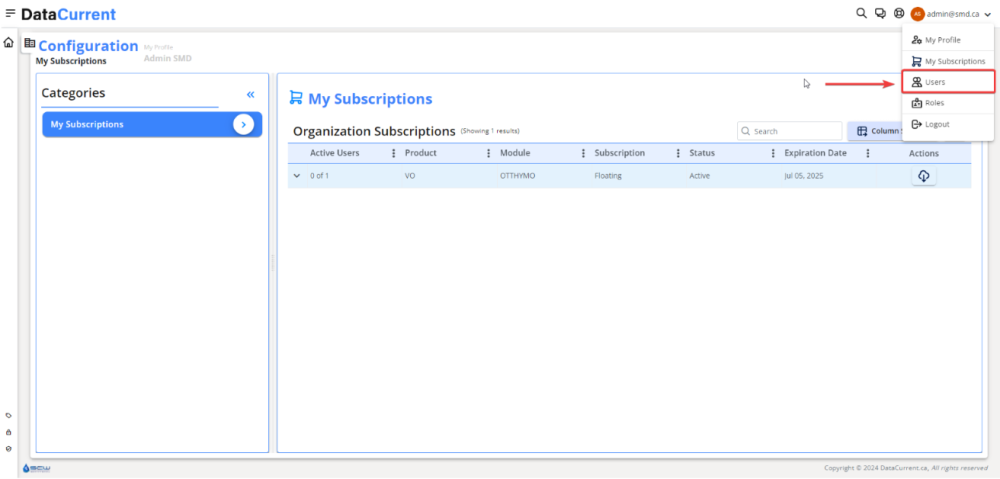Click the 'Floating' subscription cell
This screenshot has width=1000, height=479.
(x=608, y=175)
